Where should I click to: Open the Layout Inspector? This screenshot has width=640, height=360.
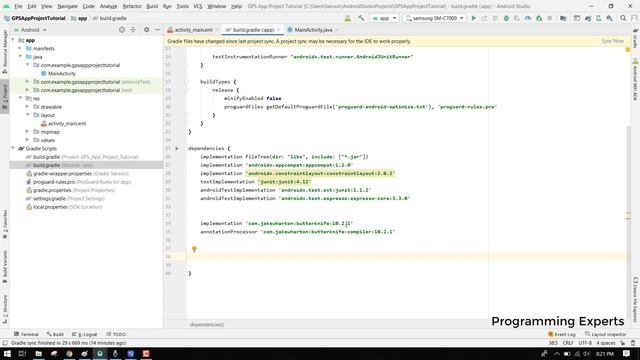pyautogui.click(x=605, y=334)
